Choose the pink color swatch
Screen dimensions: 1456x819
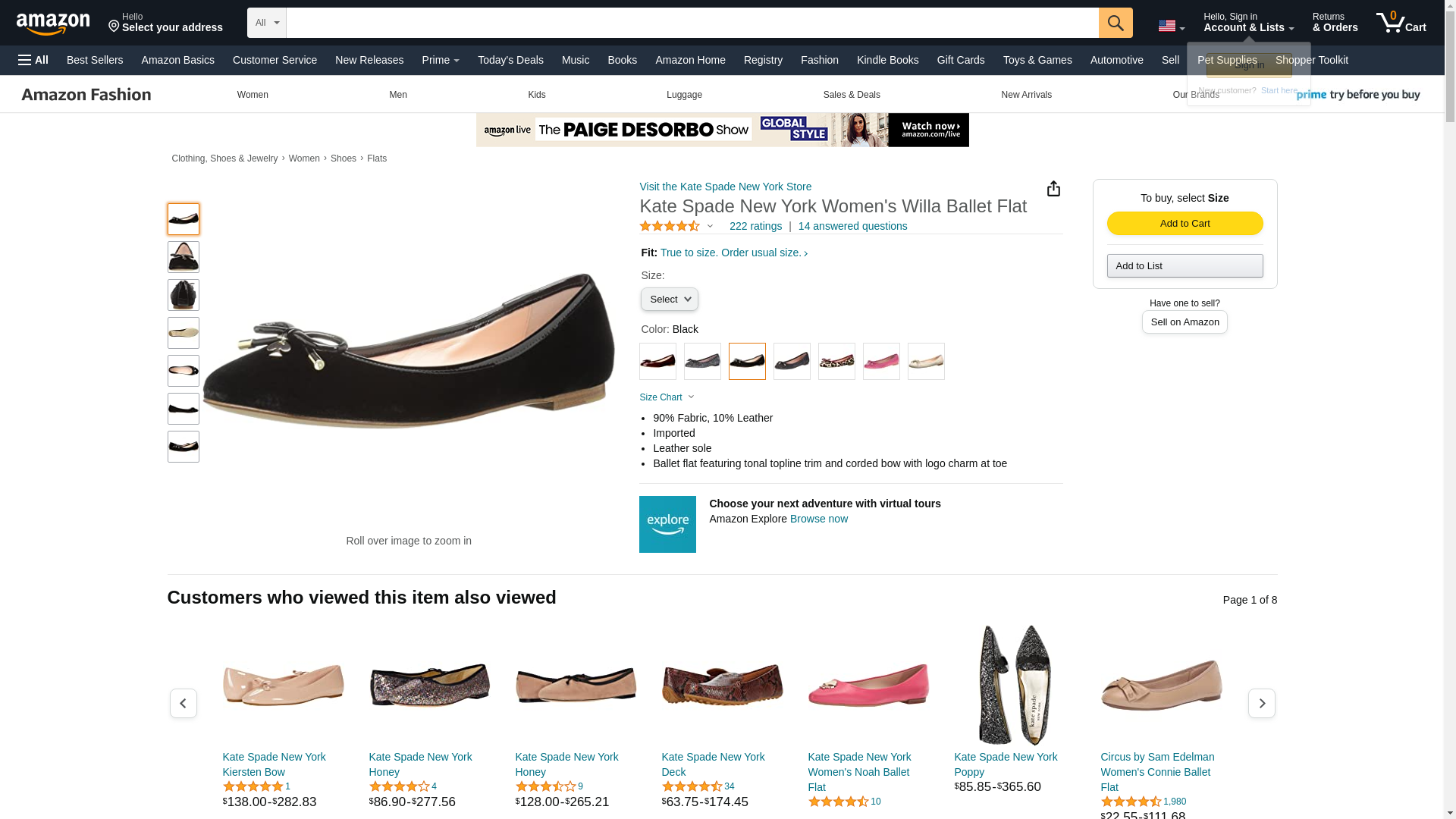coord(881,362)
